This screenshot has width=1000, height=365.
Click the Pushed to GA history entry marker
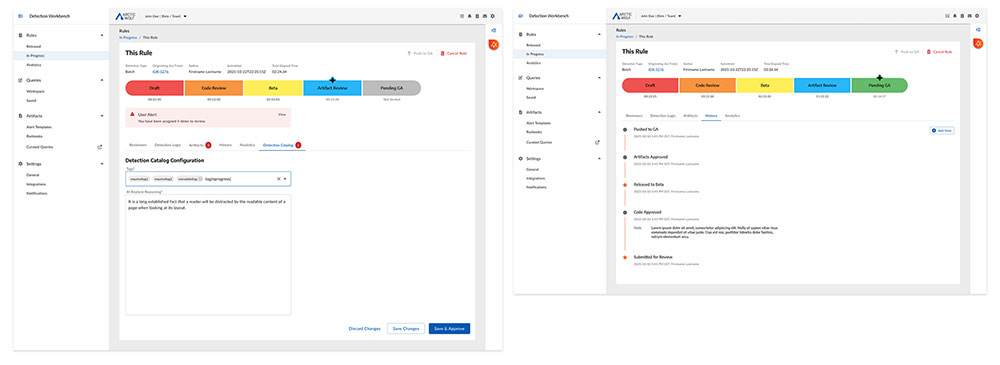(x=626, y=130)
